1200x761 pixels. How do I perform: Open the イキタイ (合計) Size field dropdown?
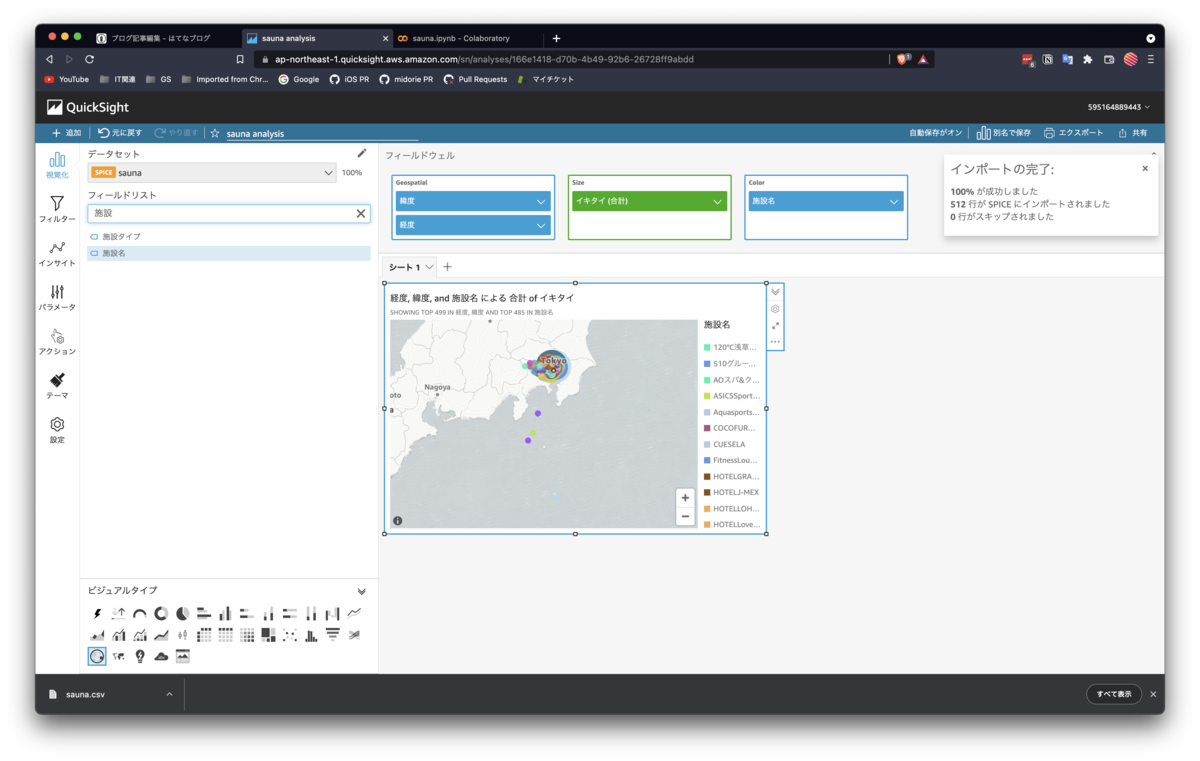[x=649, y=201]
